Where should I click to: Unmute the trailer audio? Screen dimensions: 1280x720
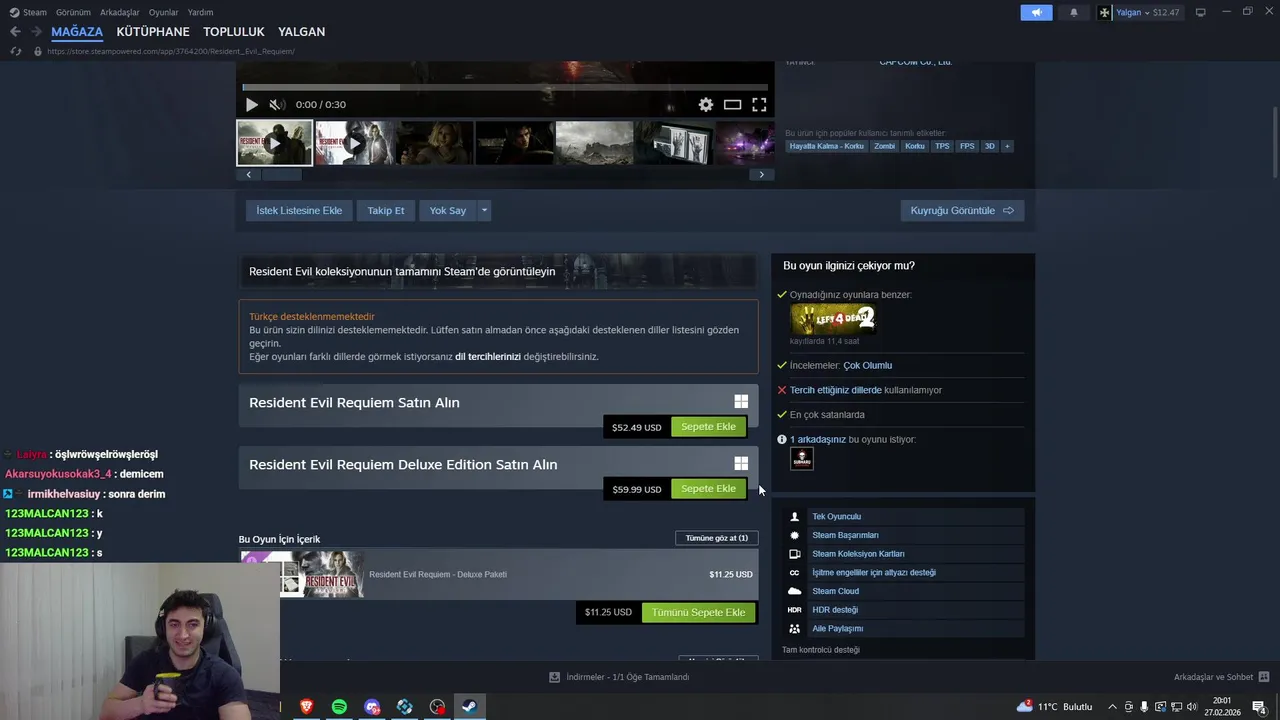tap(277, 104)
